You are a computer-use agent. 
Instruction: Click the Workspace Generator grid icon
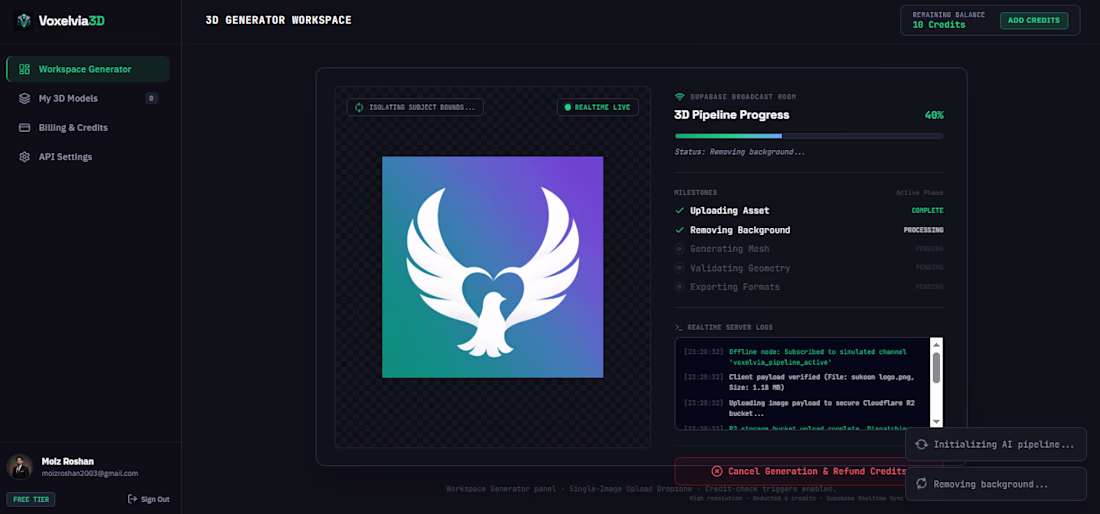click(25, 69)
